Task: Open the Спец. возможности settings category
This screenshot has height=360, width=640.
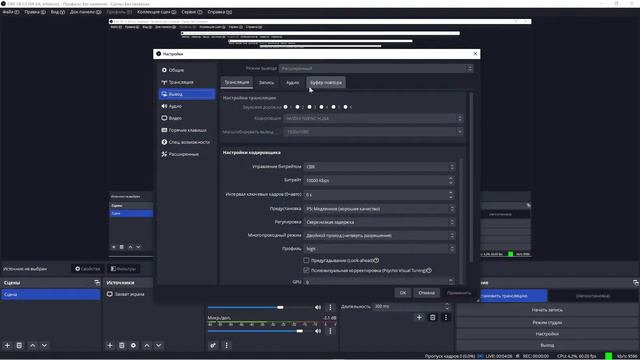Action: pyautogui.click(x=187, y=142)
